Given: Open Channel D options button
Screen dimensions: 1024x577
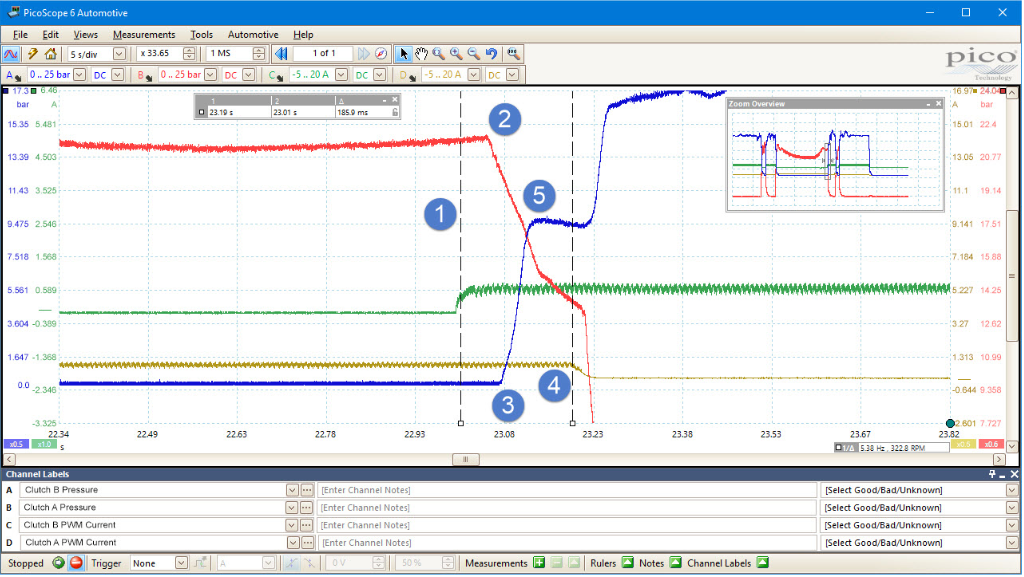Looking at the screenshot, I should tap(407, 76).
